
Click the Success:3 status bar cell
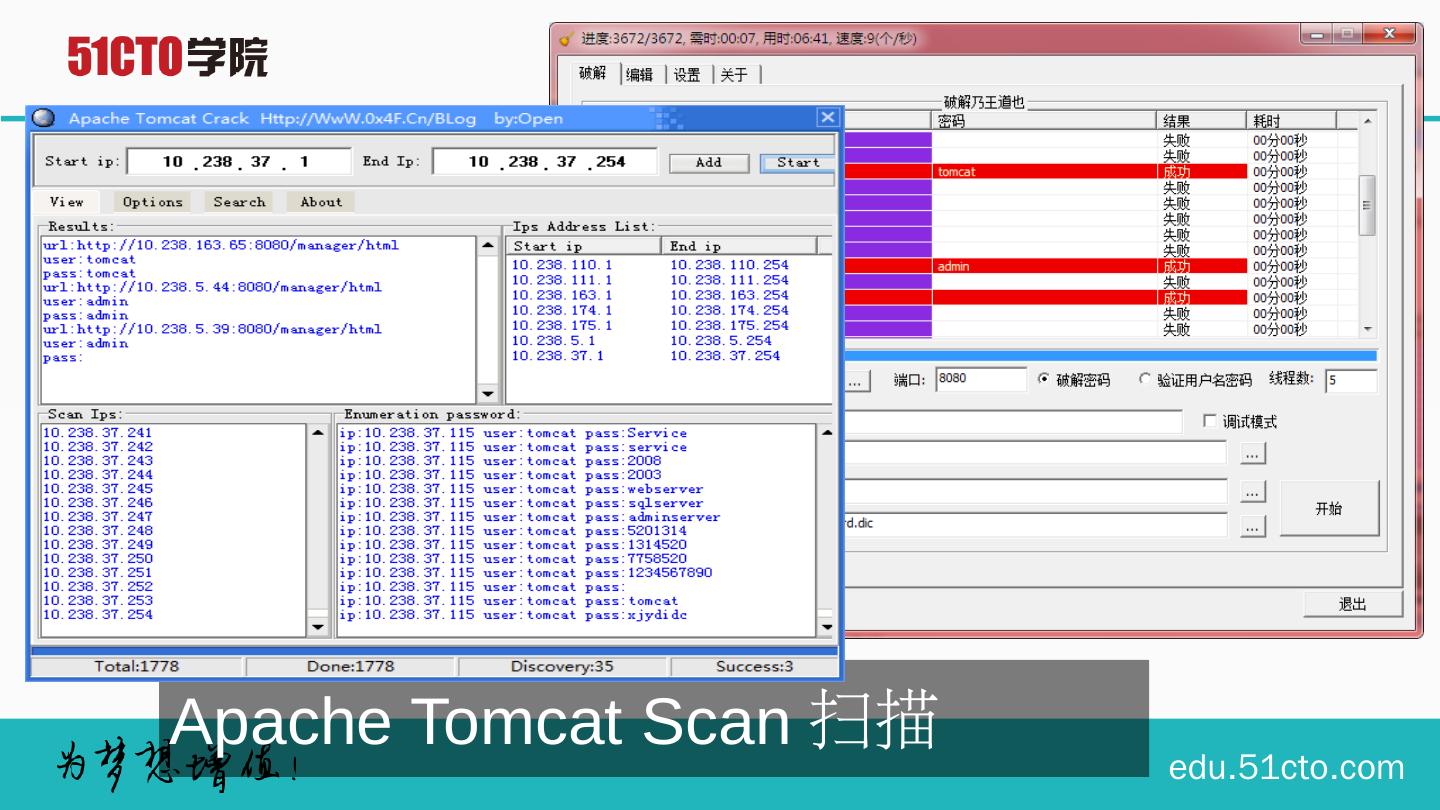point(754,666)
